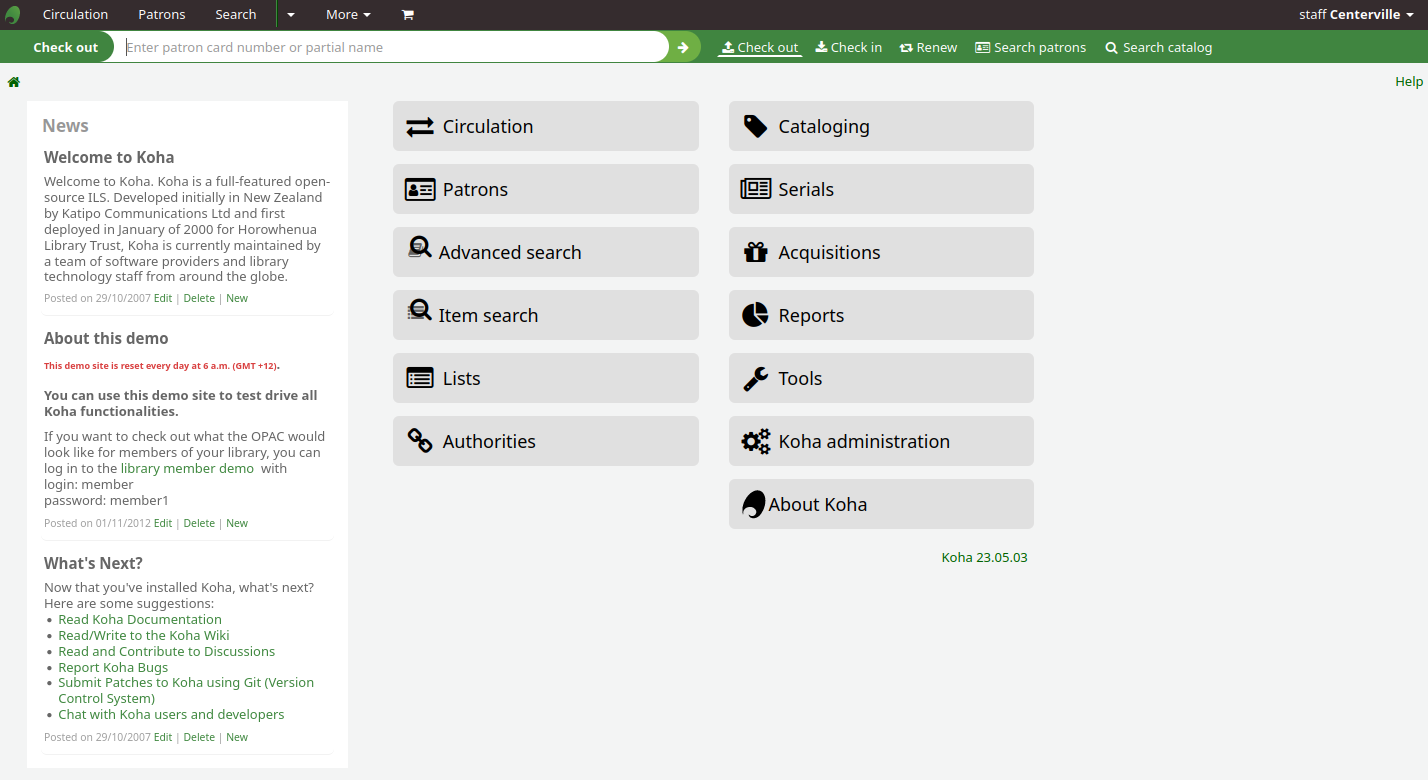Edit the What's Next? news item
Screen dimensions: 1428x780
163,737
